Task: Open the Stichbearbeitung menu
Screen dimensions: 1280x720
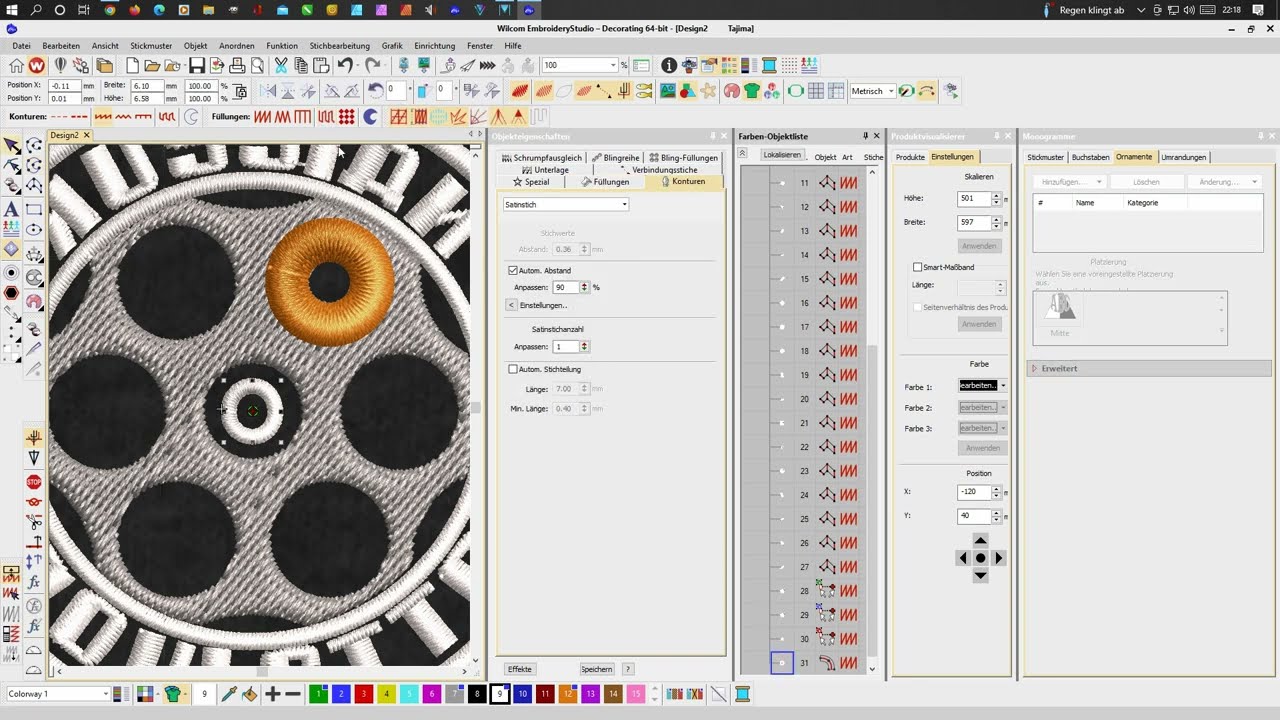Action: pos(339,46)
